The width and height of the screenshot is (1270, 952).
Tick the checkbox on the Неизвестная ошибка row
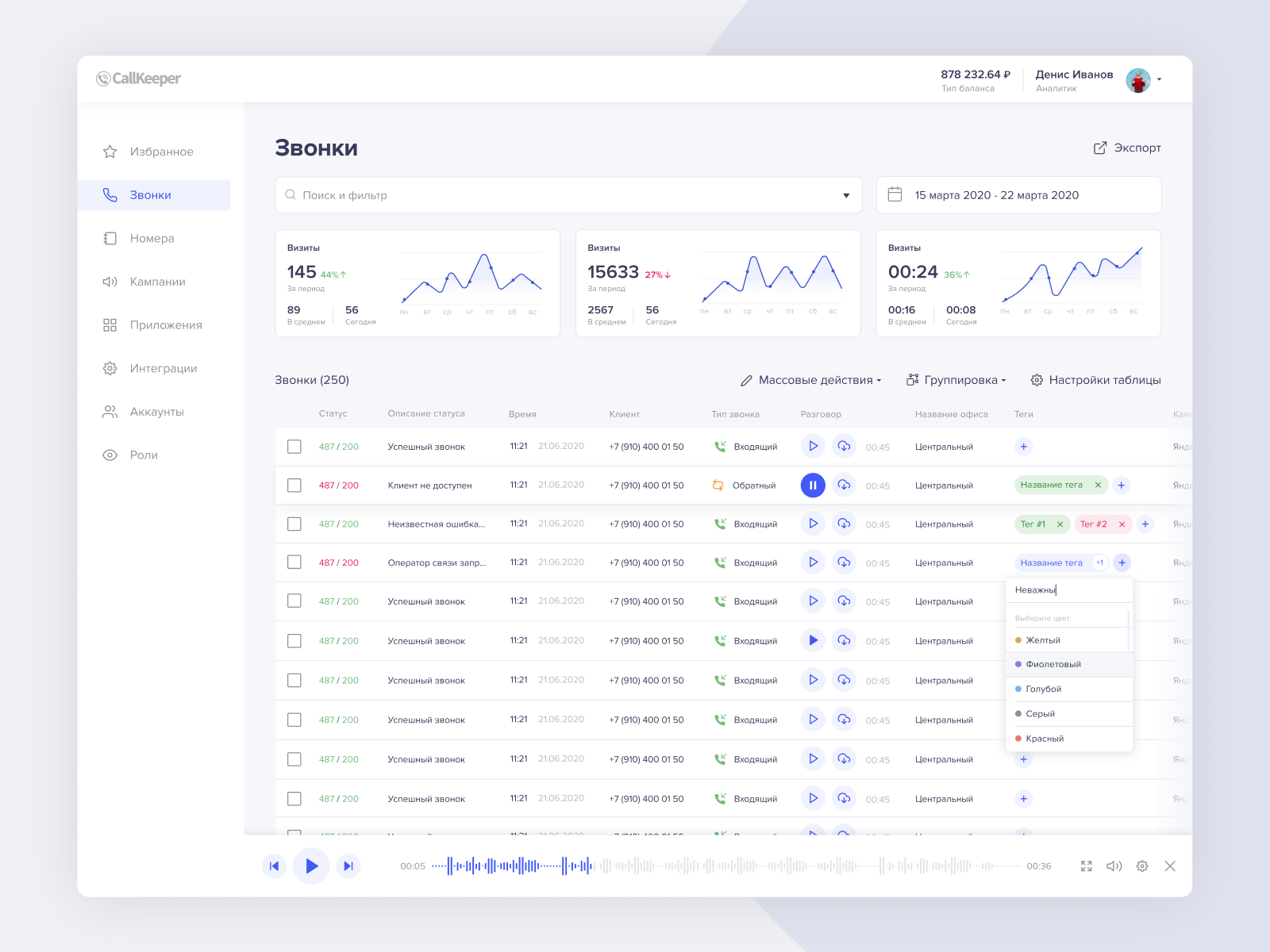coord(294,524)
